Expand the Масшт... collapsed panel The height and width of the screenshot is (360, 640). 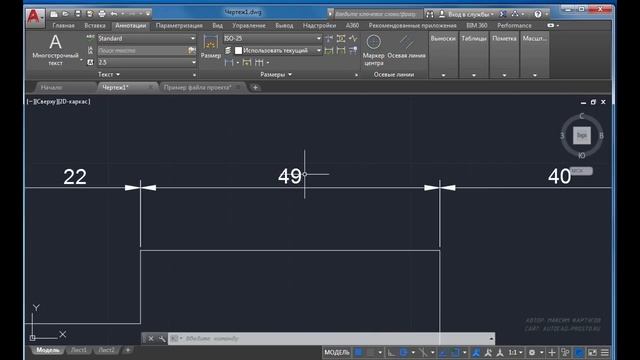(535, 56)
